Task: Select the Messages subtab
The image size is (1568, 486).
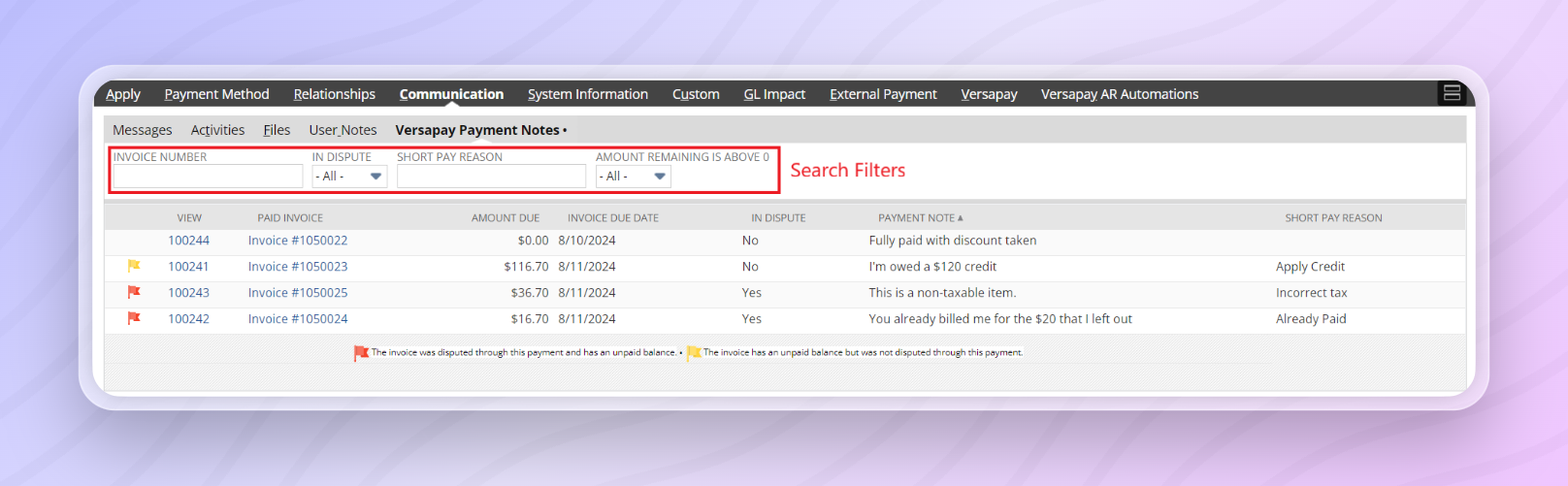Action: 143,130
